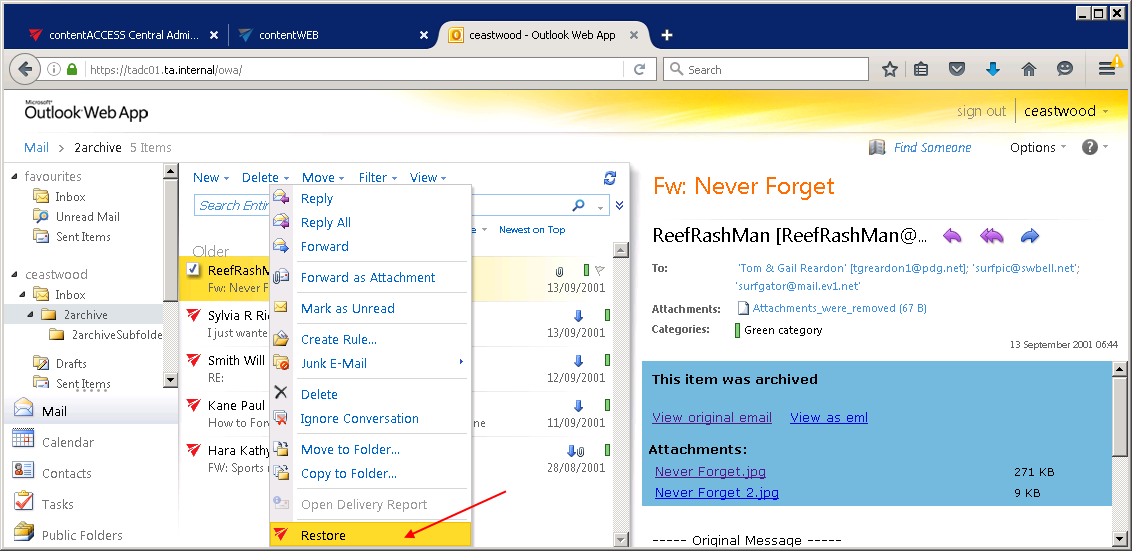Open the ceastwood user dropdown

click(x=1066, y=111)
